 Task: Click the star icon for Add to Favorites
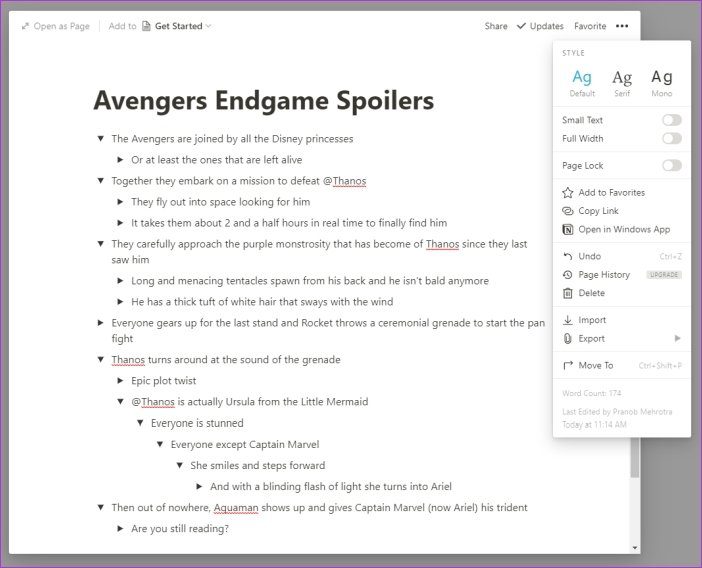click(x=568, y=192)
